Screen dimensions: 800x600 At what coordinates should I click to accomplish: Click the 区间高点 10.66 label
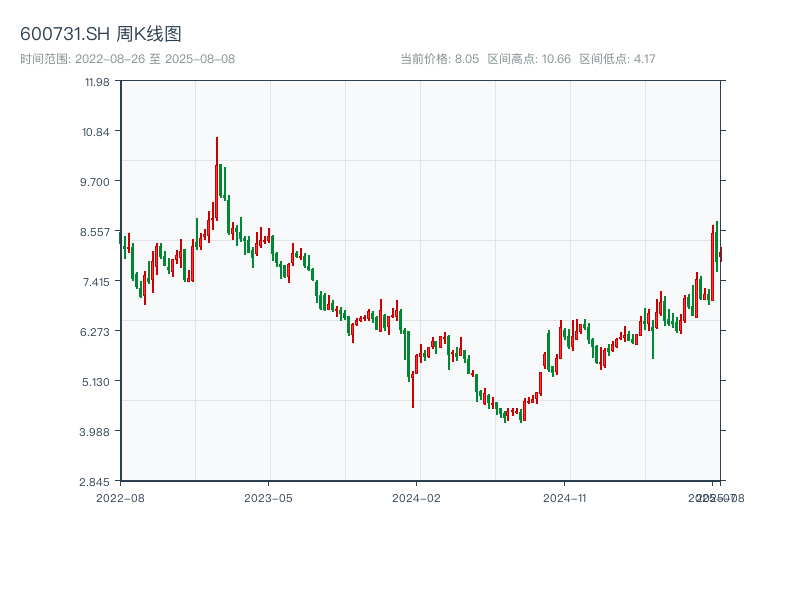pyautogui.click(x=529, y=59)
